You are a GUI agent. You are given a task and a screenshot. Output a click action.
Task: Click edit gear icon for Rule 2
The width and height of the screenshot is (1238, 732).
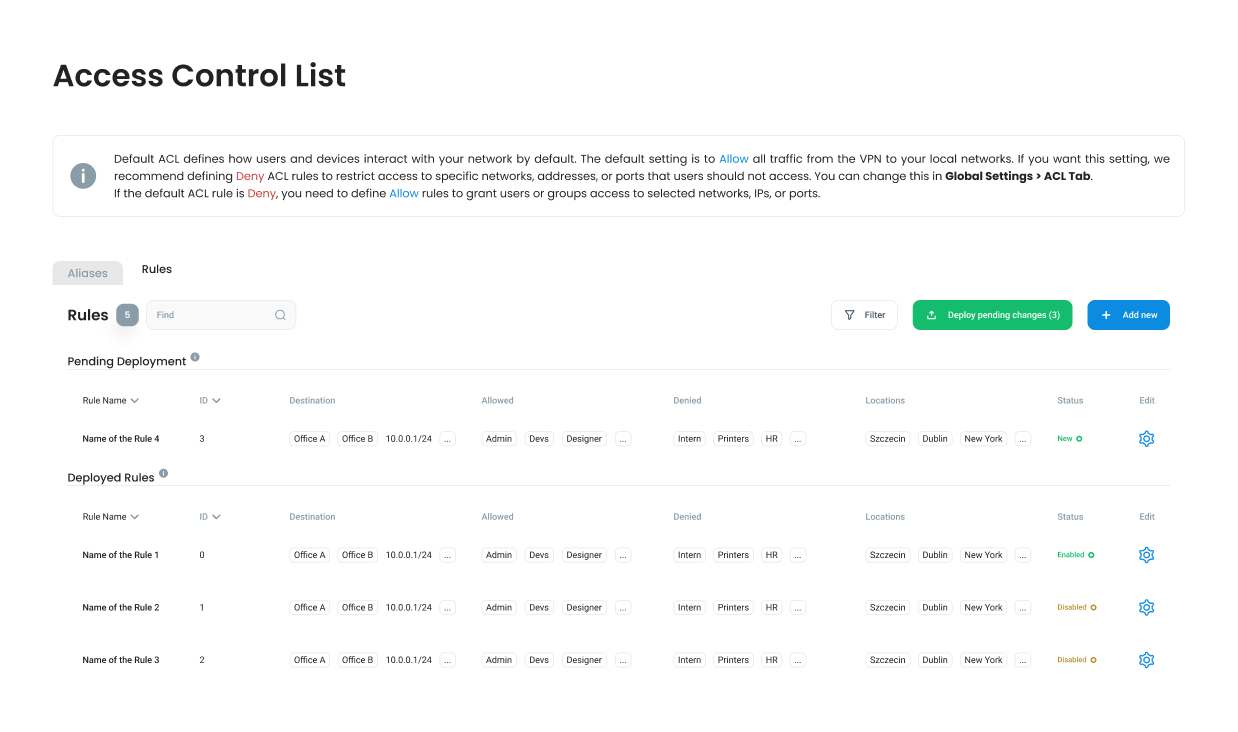pos(1146,607)
